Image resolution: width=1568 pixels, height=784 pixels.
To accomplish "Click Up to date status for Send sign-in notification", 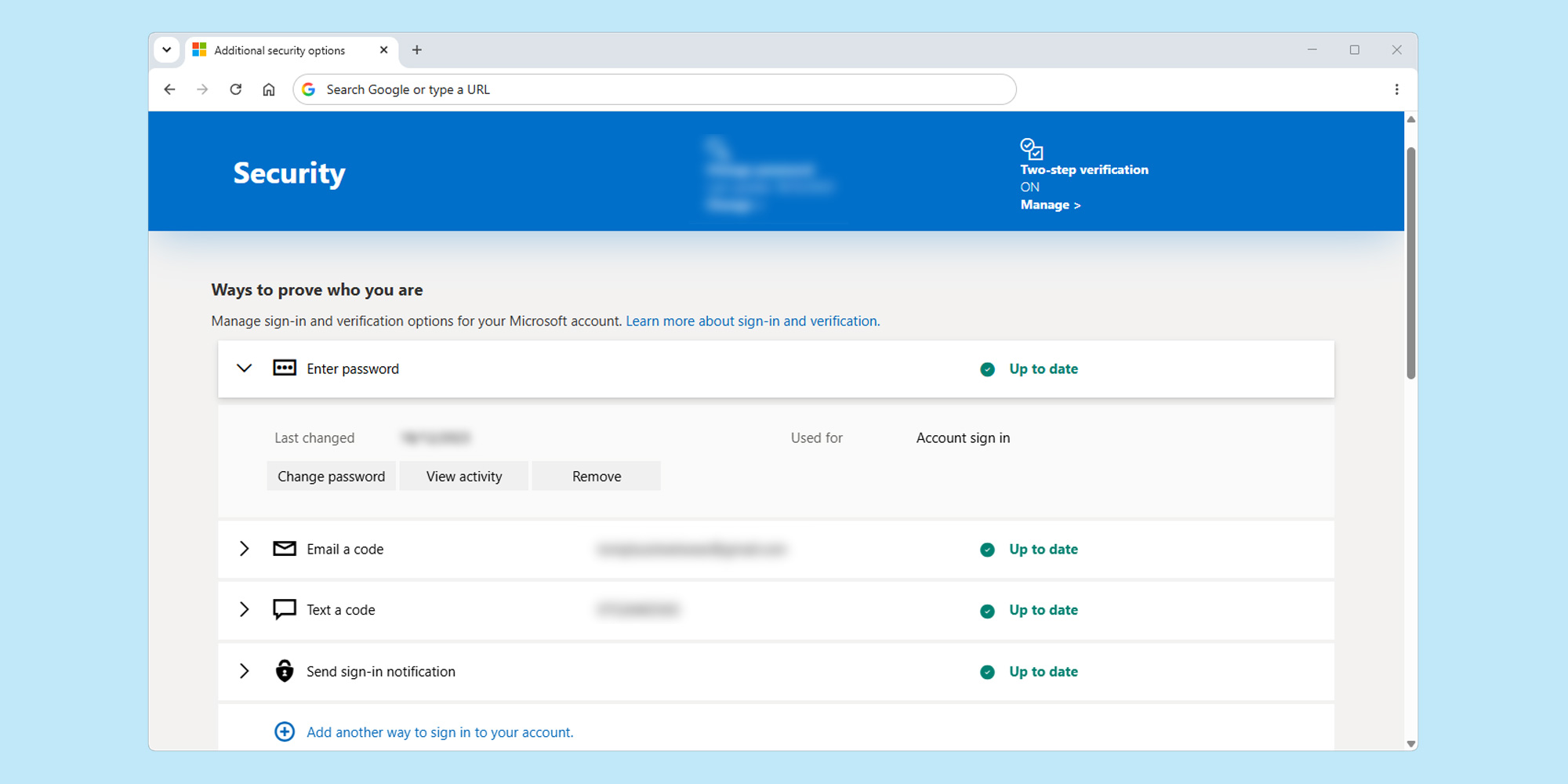I will click(x=1044, y=671).
